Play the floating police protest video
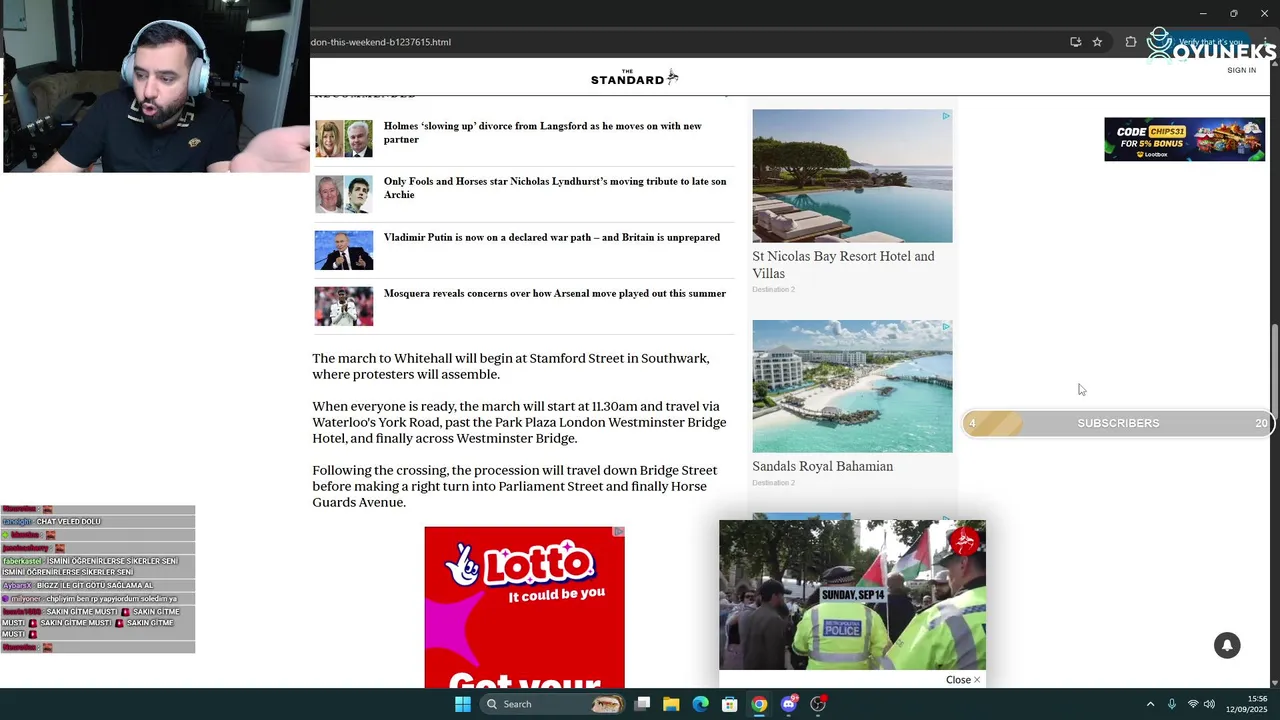Screen dimensions: 1280x720 point(852,595)
